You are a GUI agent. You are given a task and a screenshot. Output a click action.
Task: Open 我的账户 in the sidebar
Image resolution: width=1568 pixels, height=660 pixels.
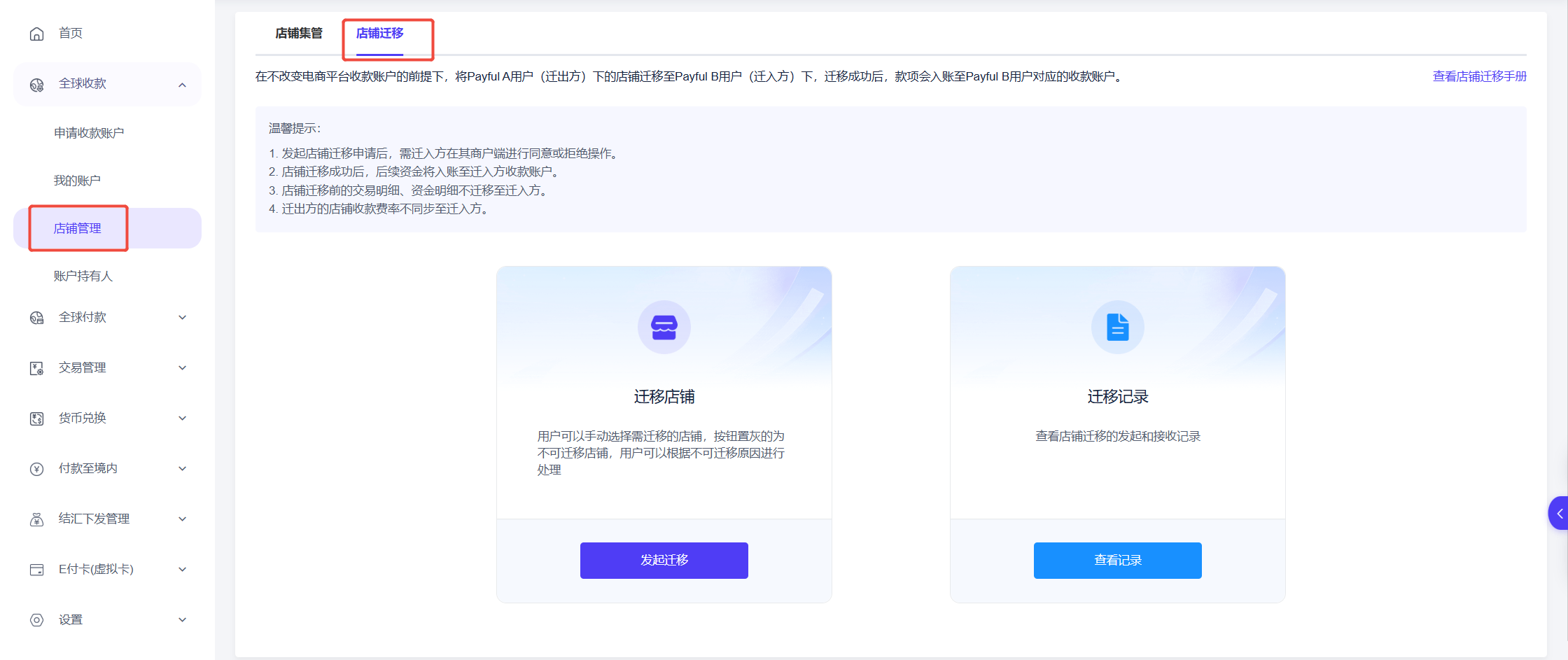pos(77,181)
